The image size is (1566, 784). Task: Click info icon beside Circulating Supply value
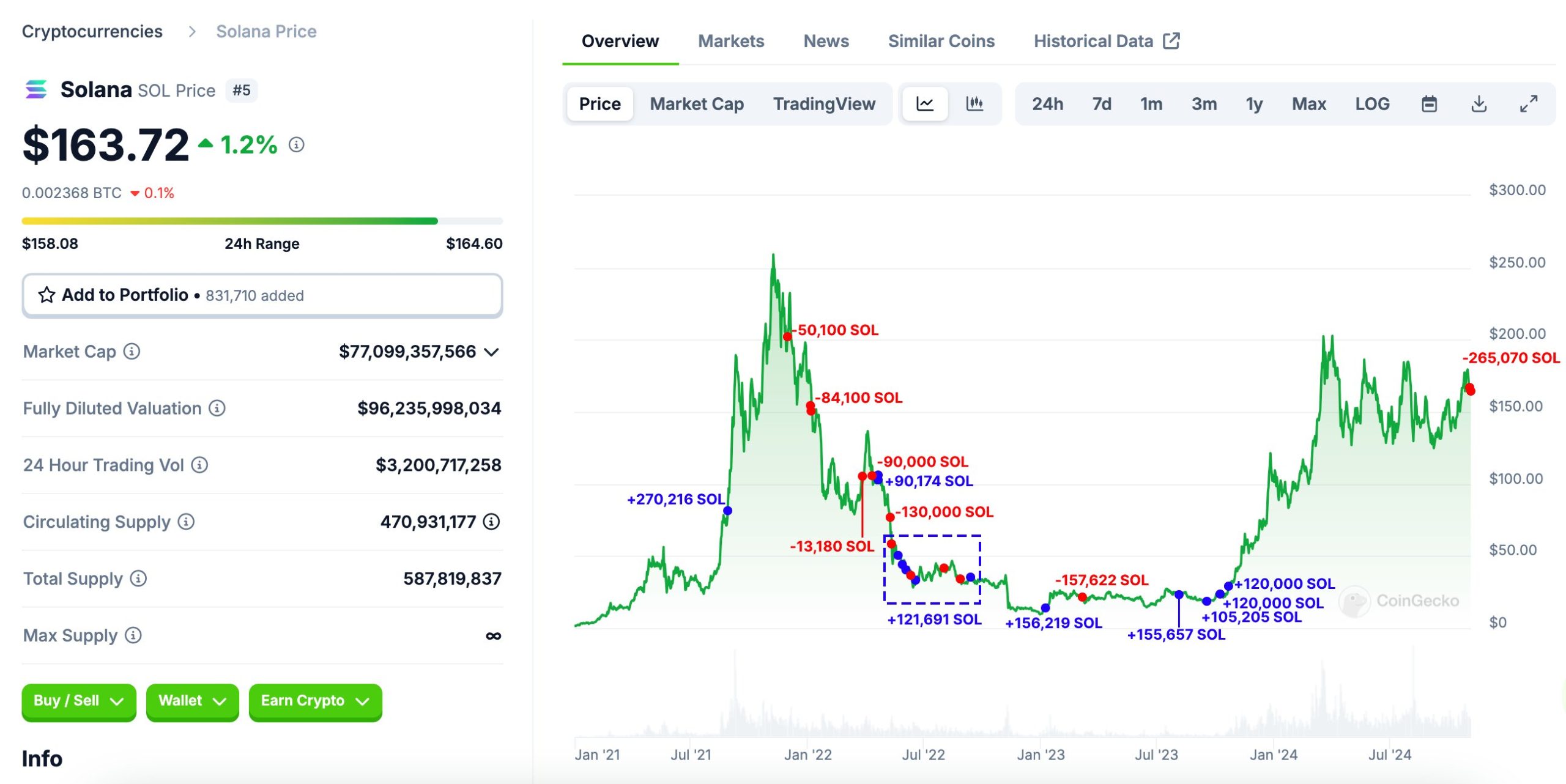click(491, 522)
